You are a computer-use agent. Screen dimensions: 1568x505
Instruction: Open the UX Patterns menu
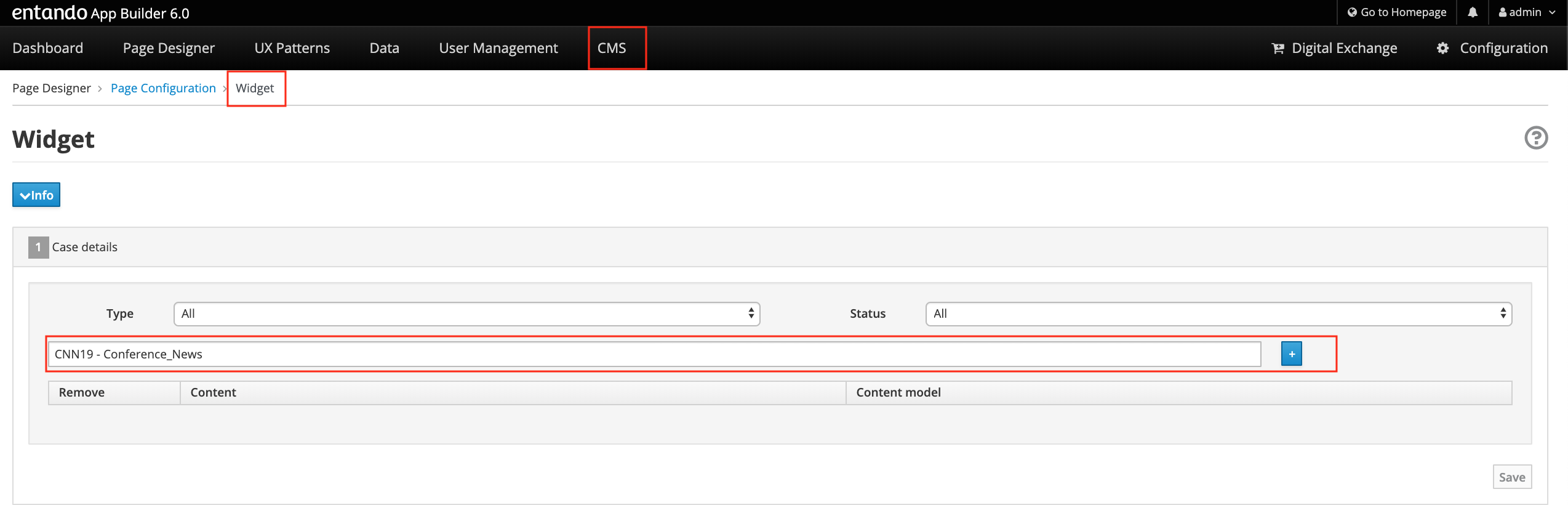click(x=292, y=48)
